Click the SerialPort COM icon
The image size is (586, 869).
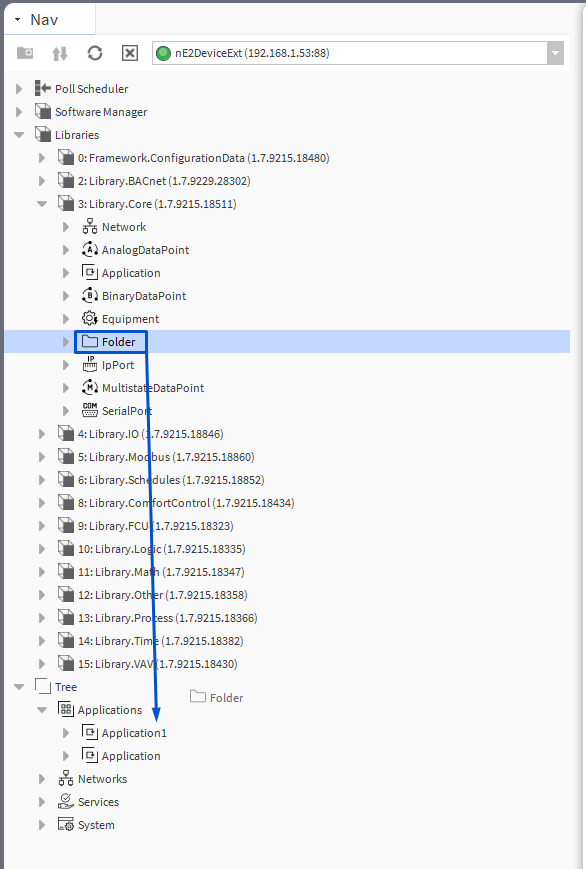pyautogui.click(x=89, y=410)
